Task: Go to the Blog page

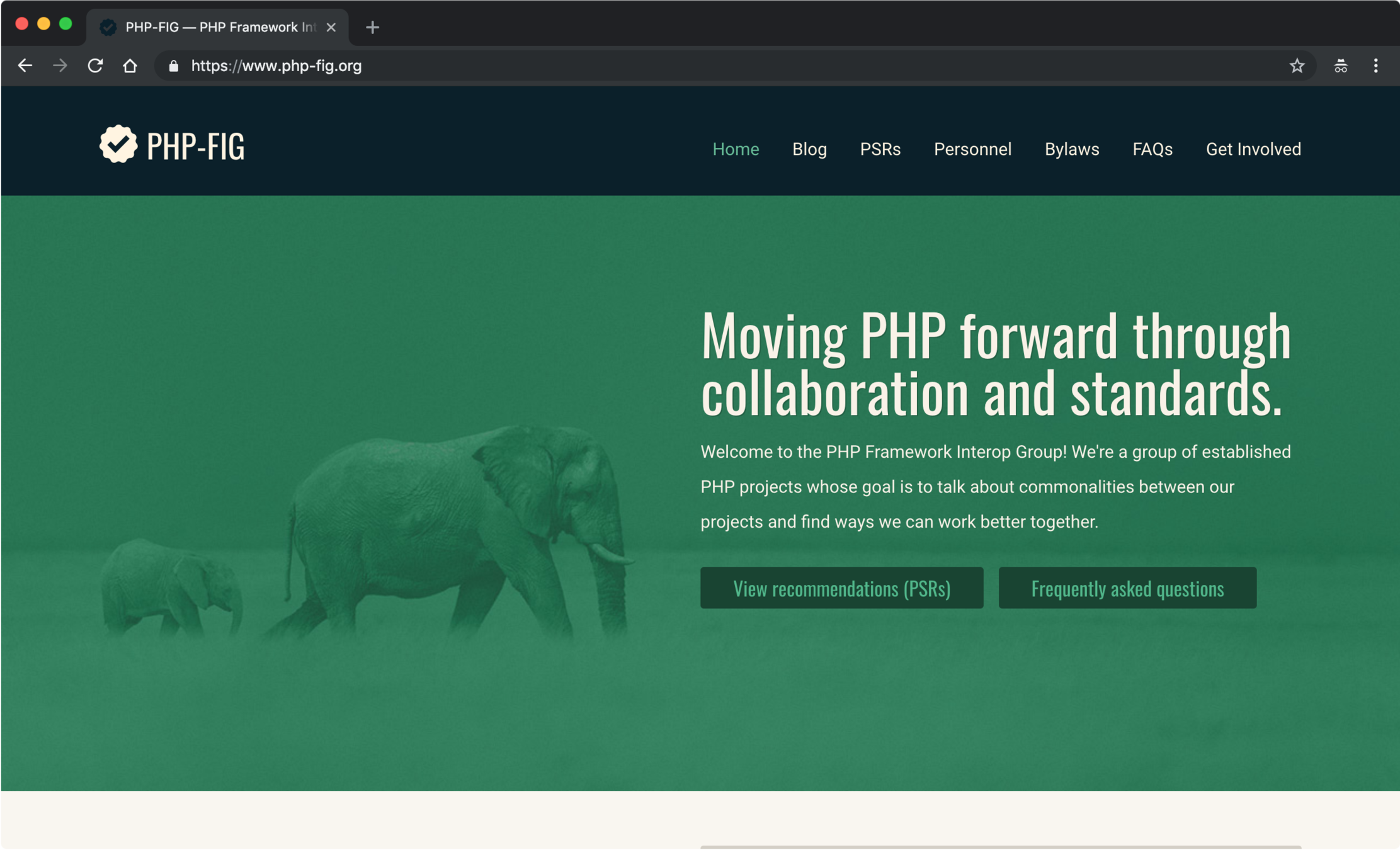Action: 809,149
